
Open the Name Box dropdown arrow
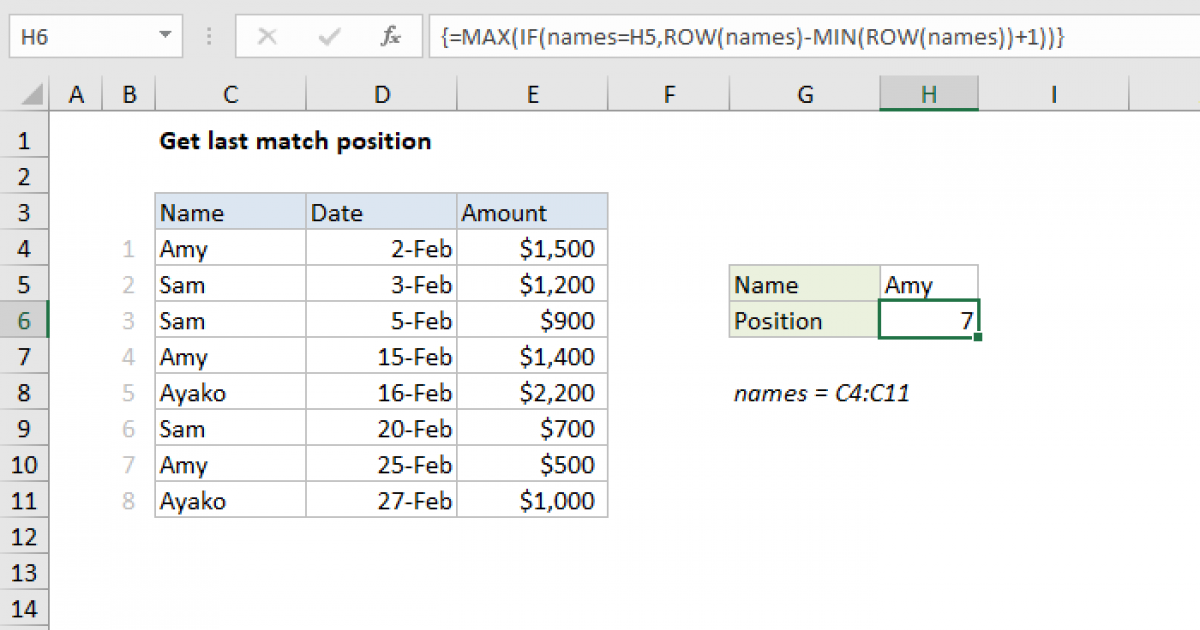[x=164, y=37]
